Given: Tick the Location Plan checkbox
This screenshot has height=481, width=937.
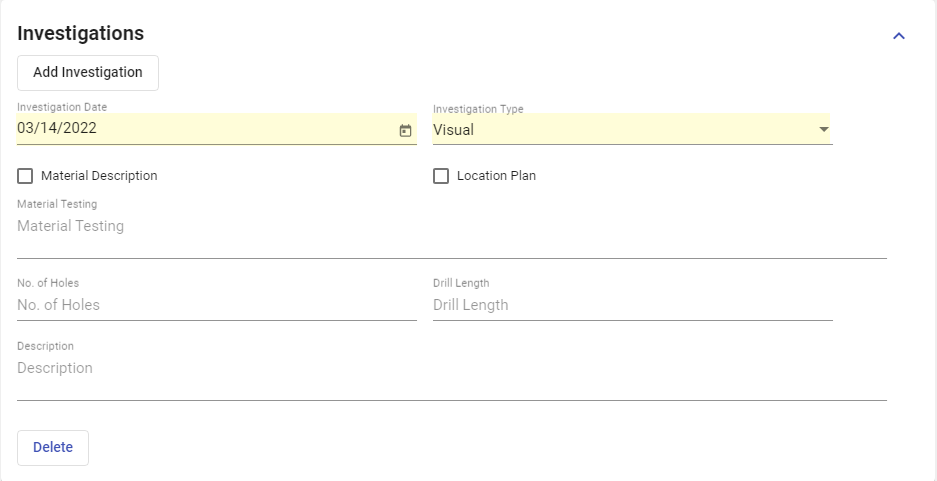Looking at the screenshot, I should pos(441,176).
